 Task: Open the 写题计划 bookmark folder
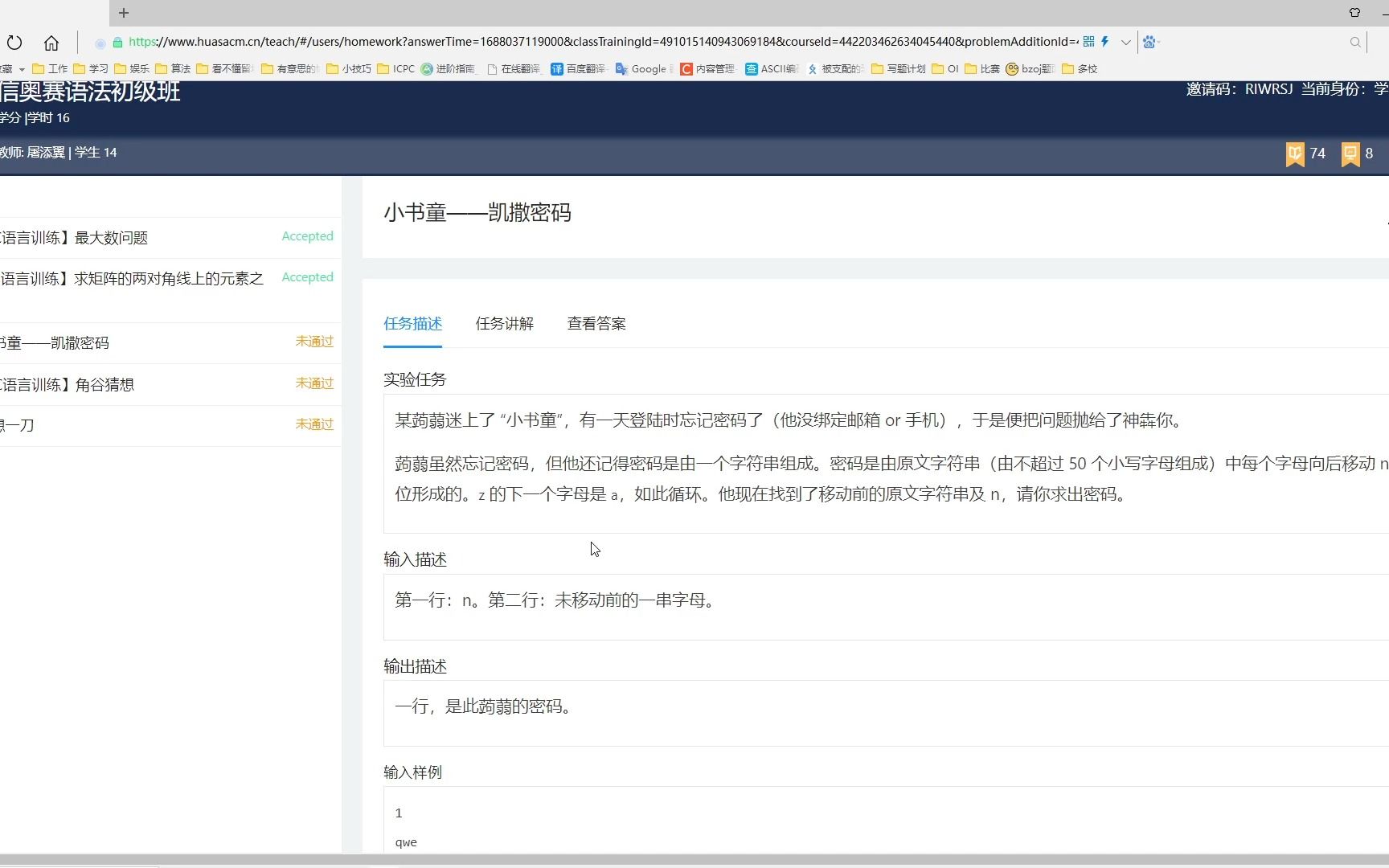point(899,69)
